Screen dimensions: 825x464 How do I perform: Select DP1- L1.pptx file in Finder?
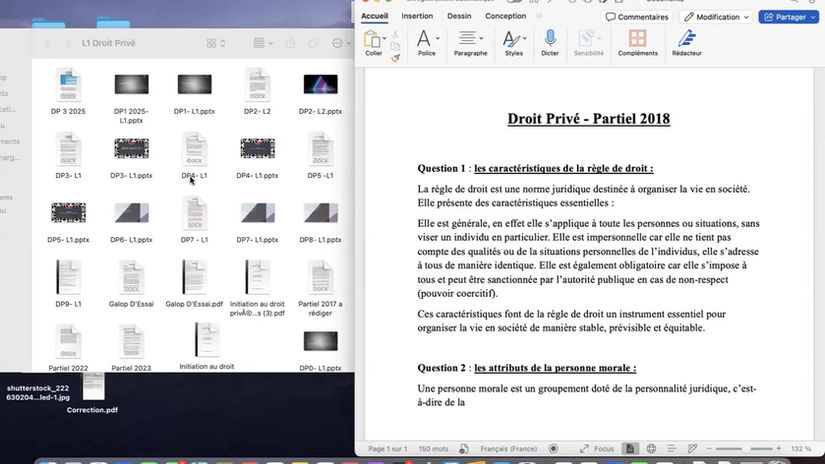[x=194, y=92]
